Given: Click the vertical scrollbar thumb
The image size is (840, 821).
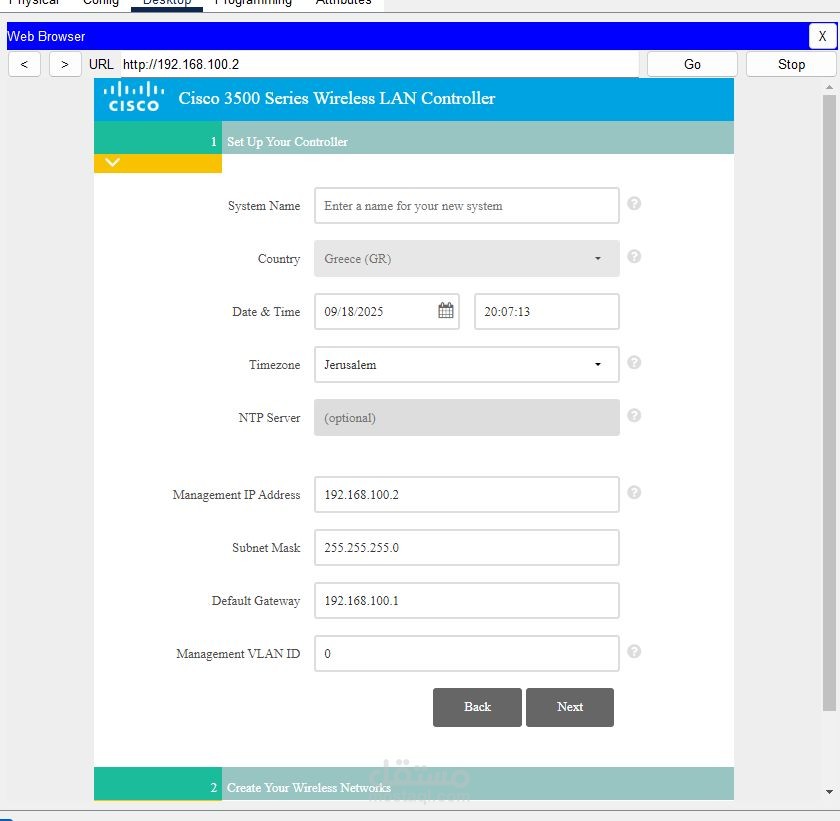Looking at the screenshot, I should [x=829, y=403].
